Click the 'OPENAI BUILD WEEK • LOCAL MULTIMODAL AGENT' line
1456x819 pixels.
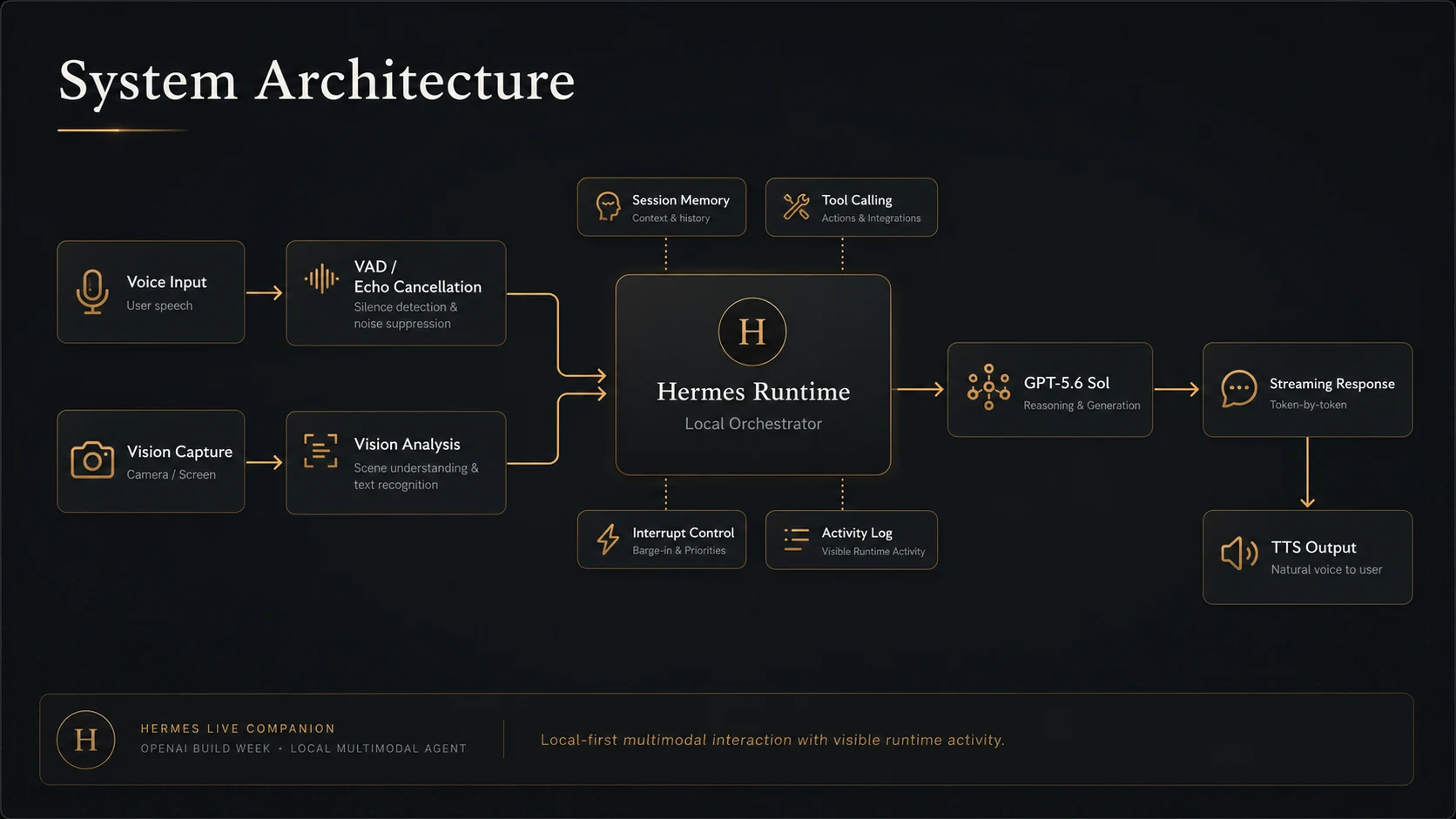tap(303, 749)
